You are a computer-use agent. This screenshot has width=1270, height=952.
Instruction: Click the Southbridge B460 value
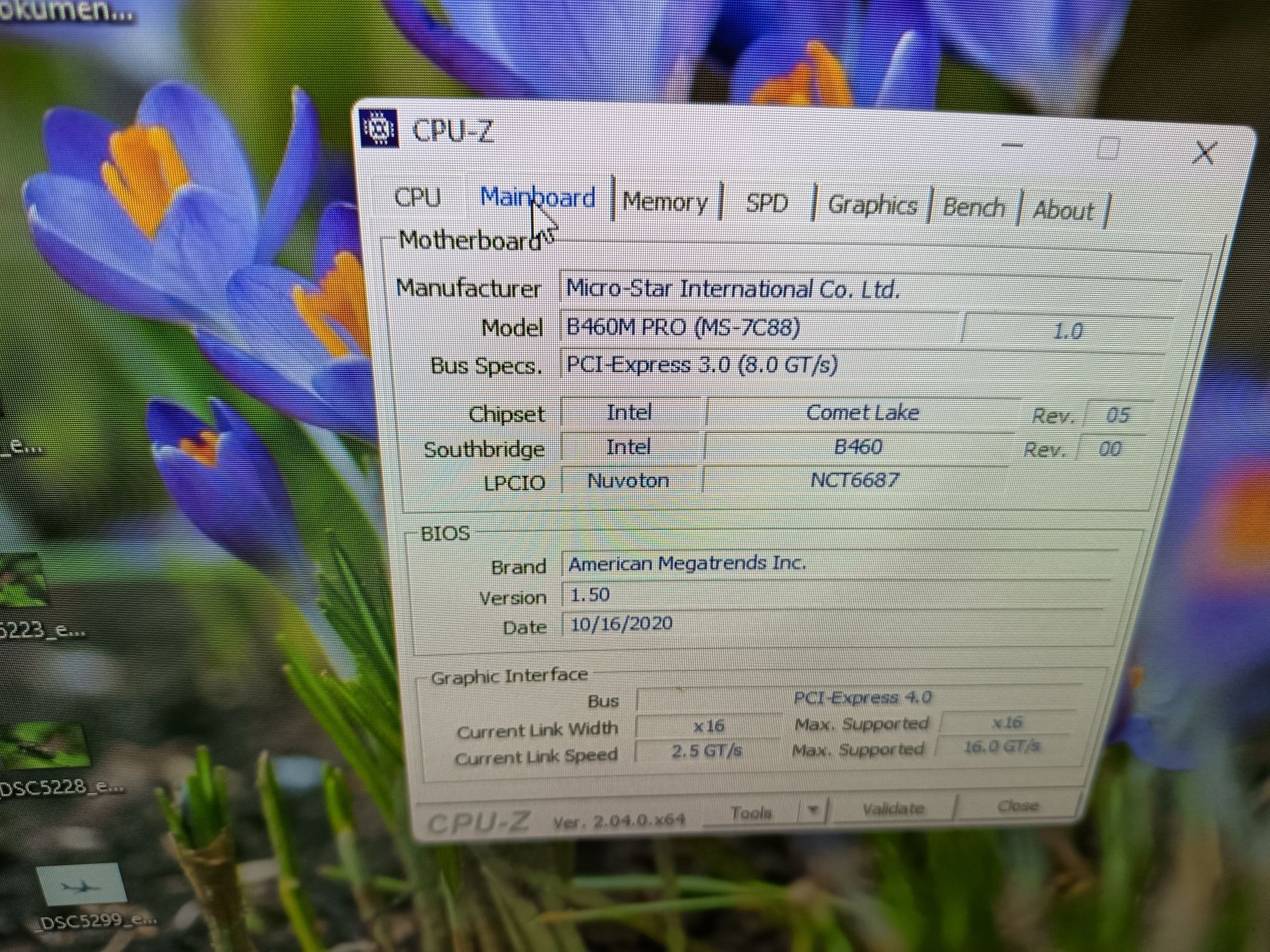857,447
